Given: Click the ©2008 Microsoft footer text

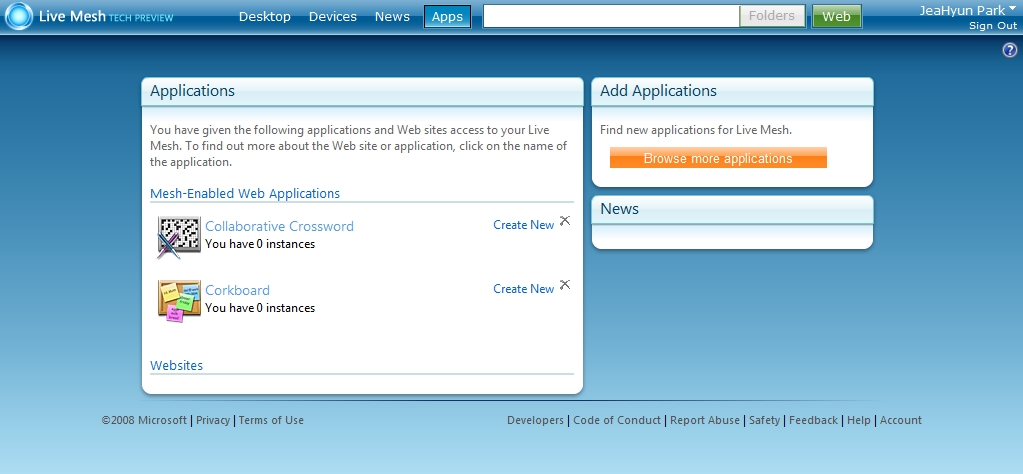Looking at the screenshot, I should [144, 421].
